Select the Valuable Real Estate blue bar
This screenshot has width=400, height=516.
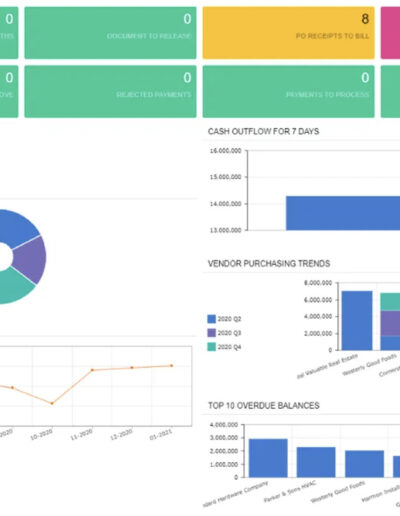pyautogui.click(x=357, y=321)
